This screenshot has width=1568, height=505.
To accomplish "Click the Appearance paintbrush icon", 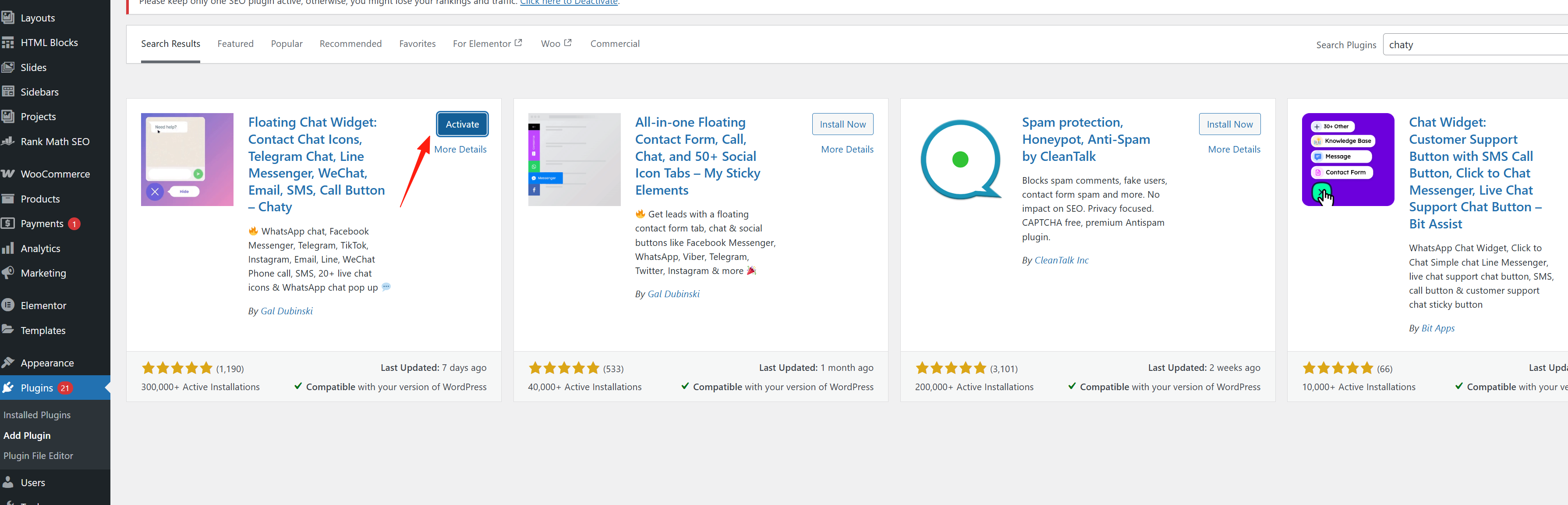I will [x=8, y=363].
